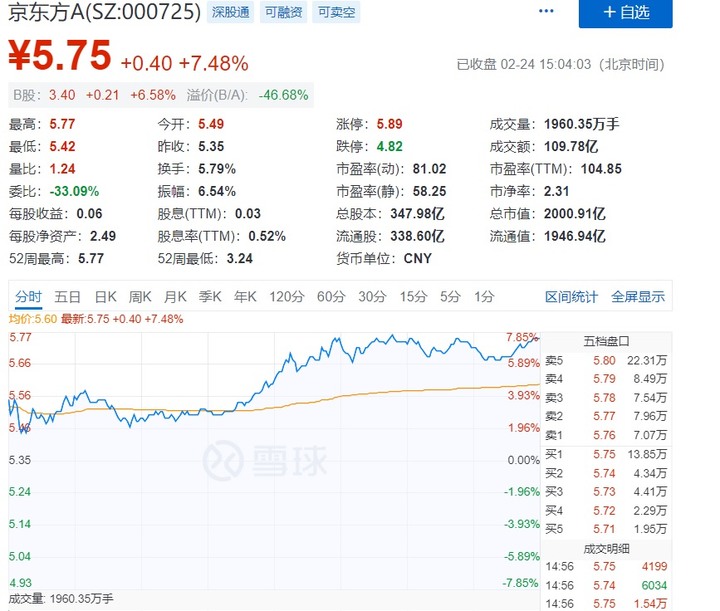Click the 可卖空 tag
Screen dimensions: 720x611
[x=336, y=12]
